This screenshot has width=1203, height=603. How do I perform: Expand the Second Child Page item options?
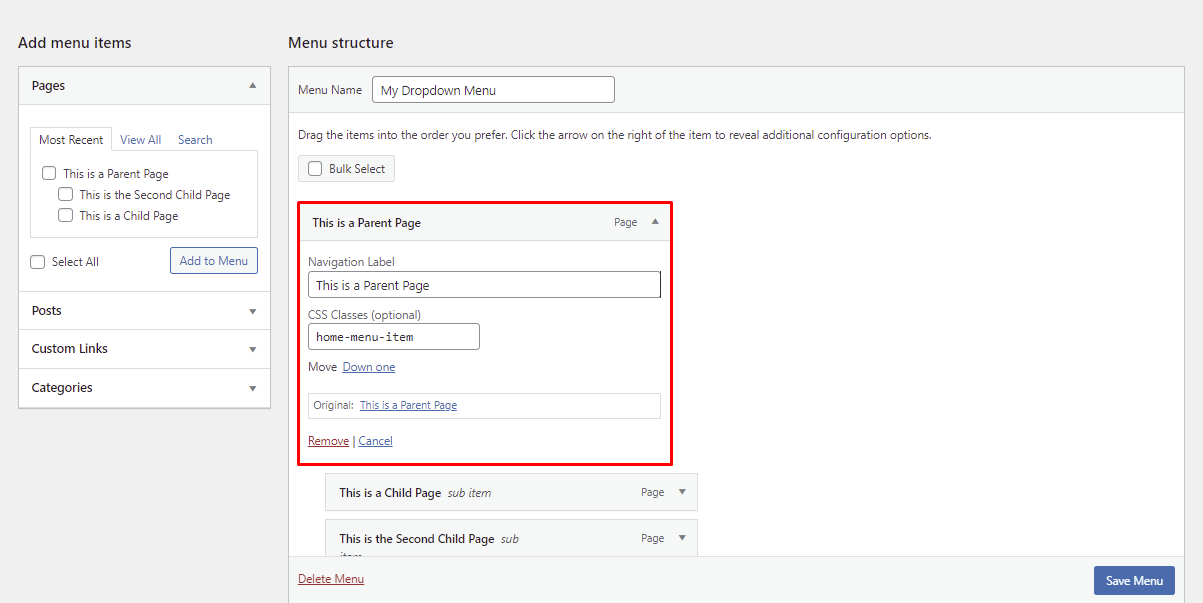coord(683,538)
